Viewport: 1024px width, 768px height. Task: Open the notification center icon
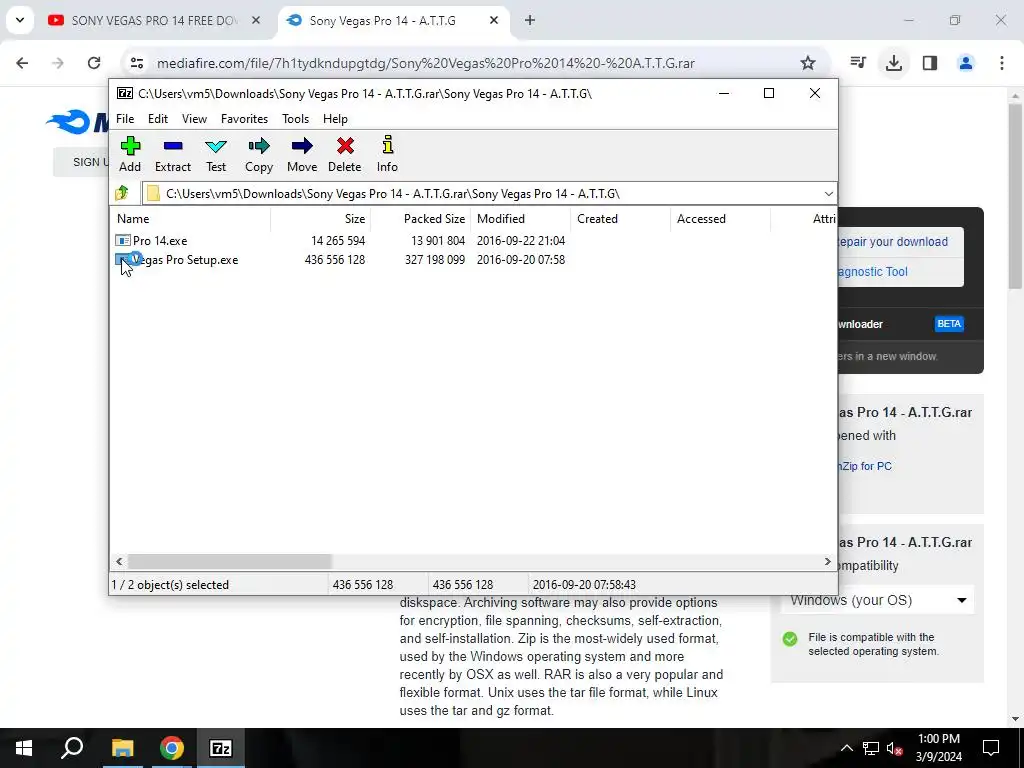click(x=991, y=748)
